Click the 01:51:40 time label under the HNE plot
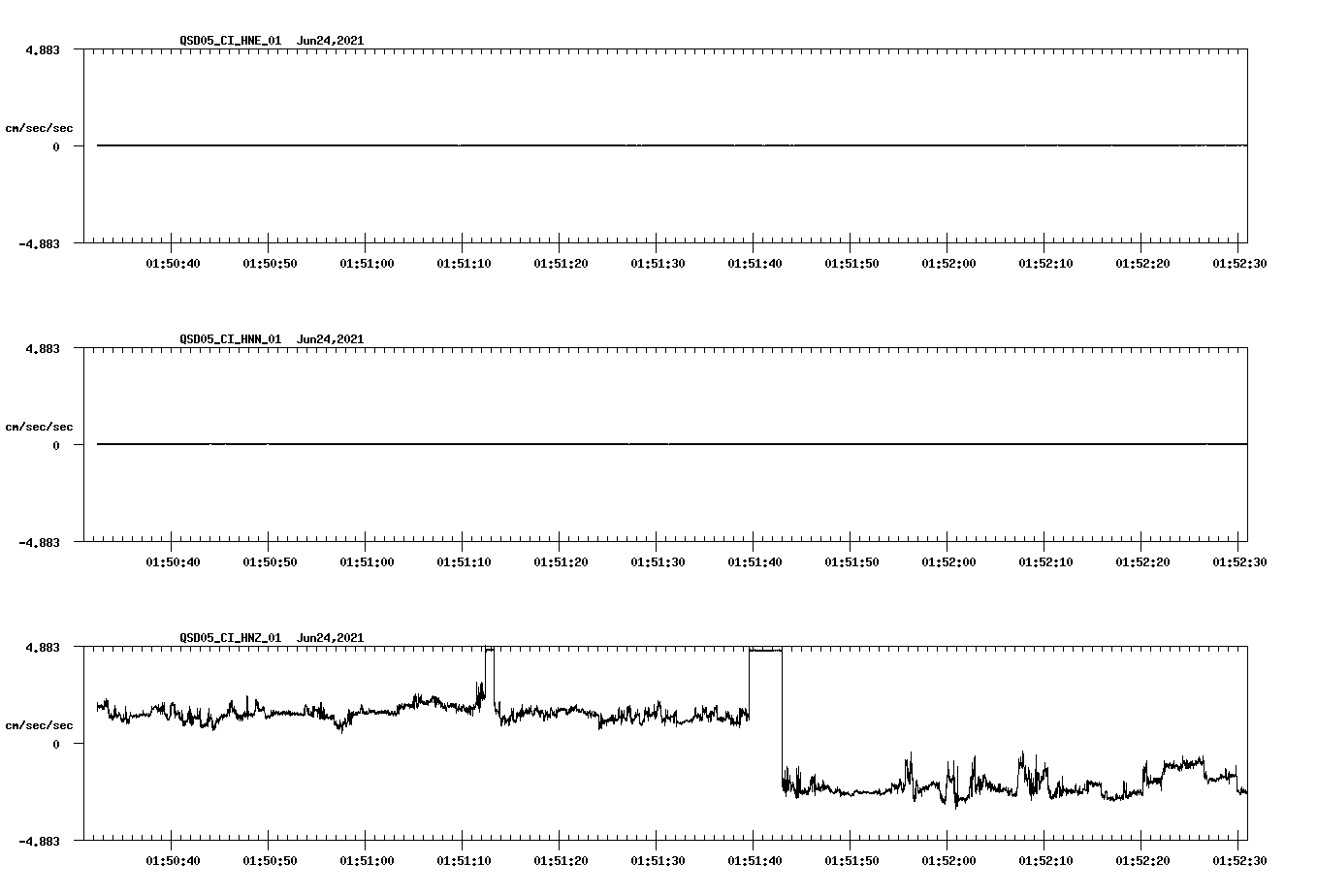1317x896 pixels. (755, 263)
